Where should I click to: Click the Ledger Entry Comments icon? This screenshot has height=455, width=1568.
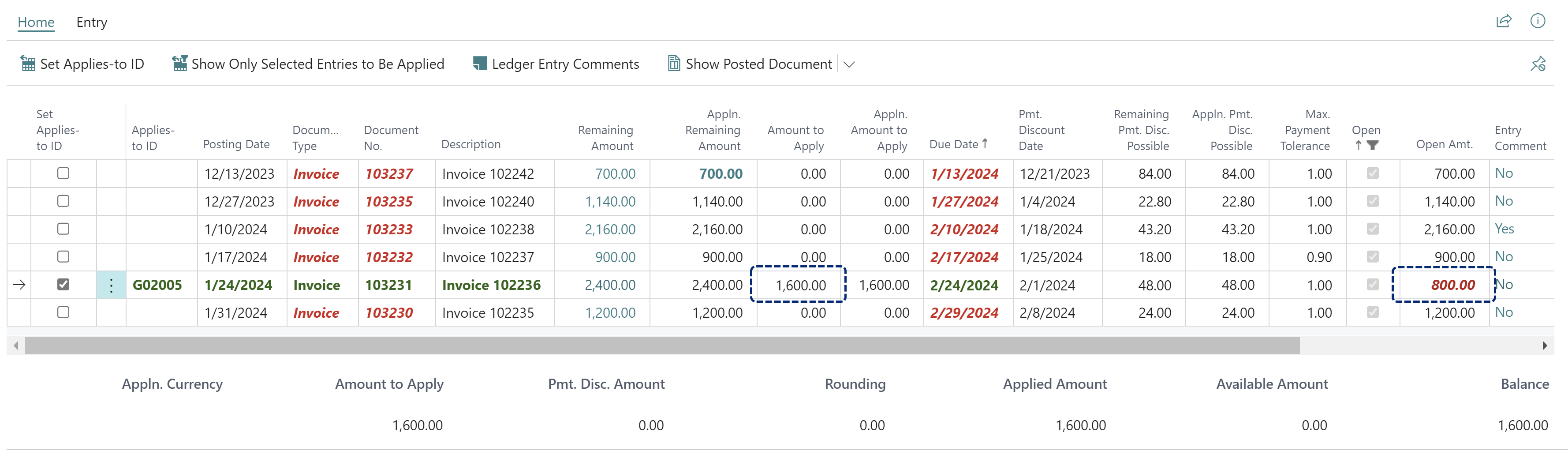tap(480, 64)
